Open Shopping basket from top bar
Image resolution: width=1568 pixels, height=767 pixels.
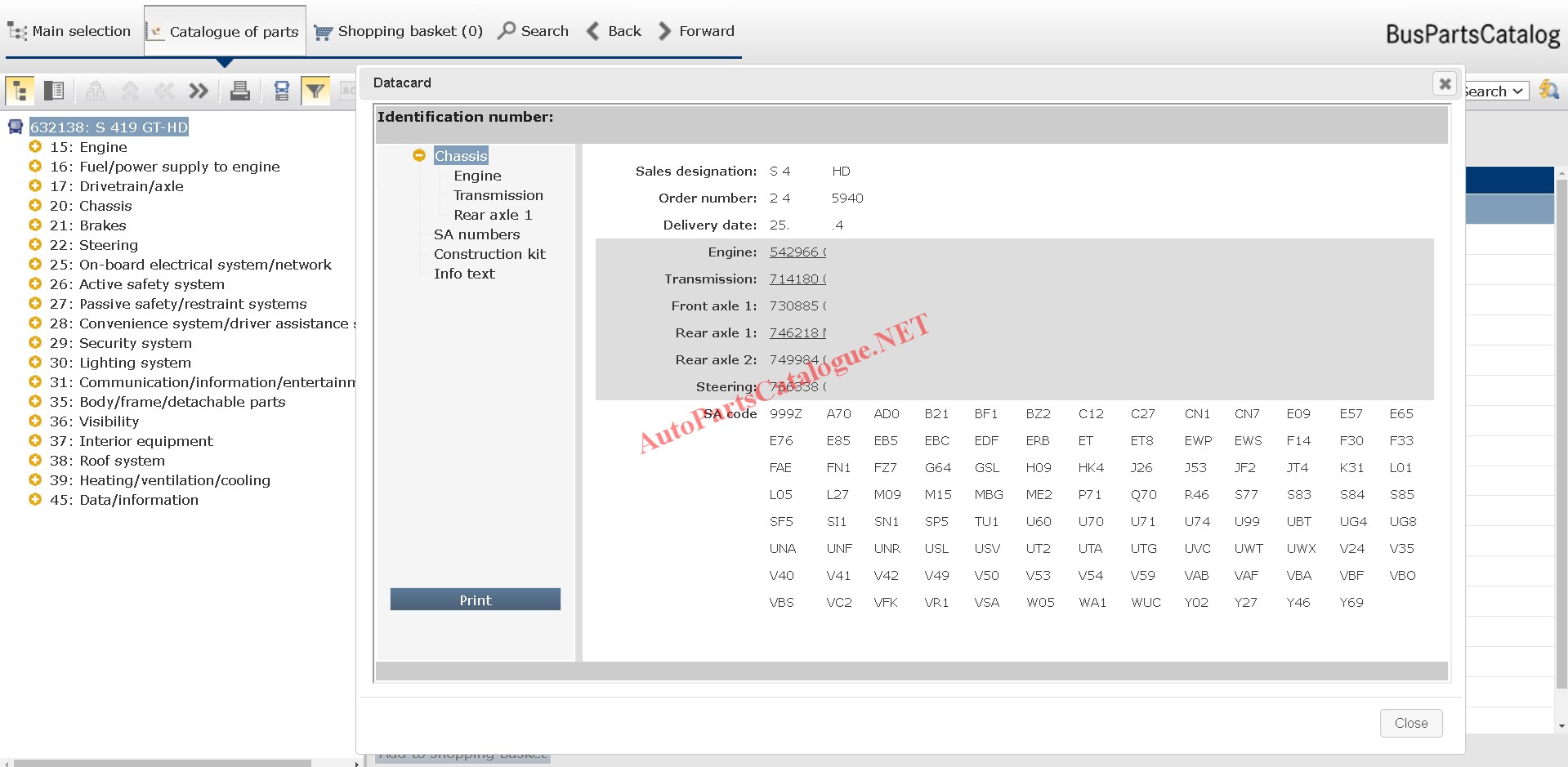[399, 31]
